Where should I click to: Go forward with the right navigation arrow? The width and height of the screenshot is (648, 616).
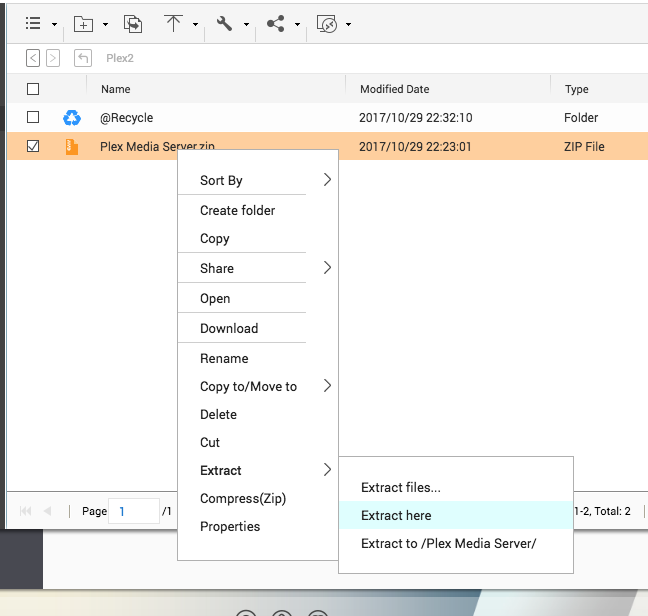[53, 58]
